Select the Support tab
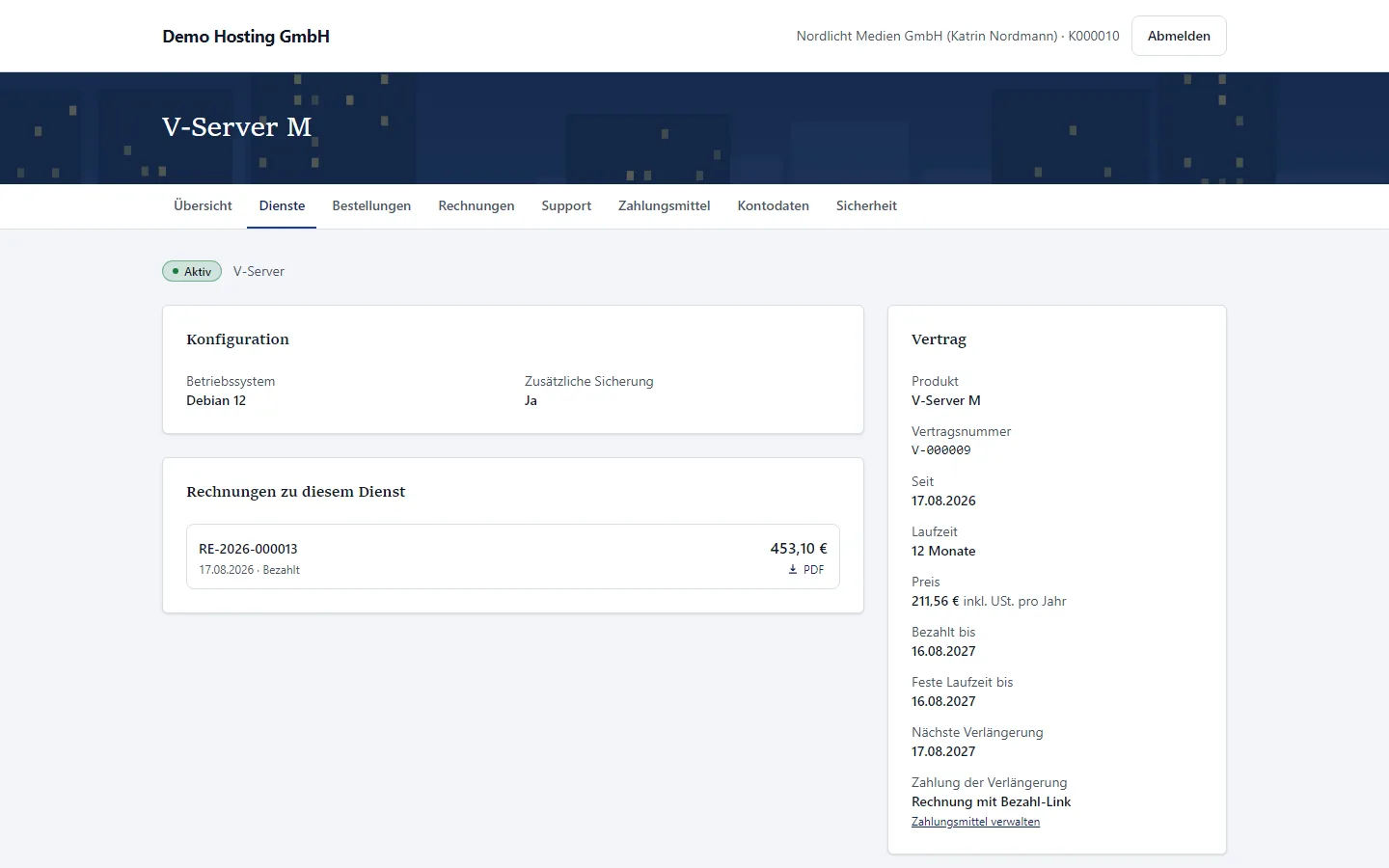Image resolution: width=1389 pixels, height=868 pixels. [x=566, y=205]
